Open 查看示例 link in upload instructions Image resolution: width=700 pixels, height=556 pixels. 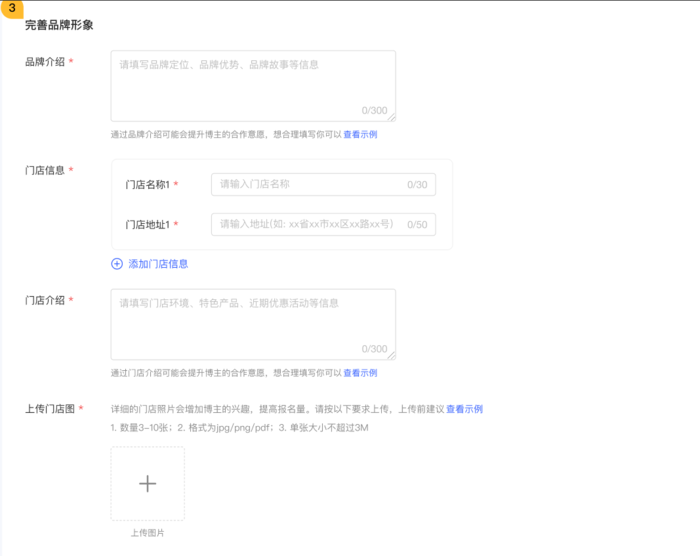click(x=464, y=409)
